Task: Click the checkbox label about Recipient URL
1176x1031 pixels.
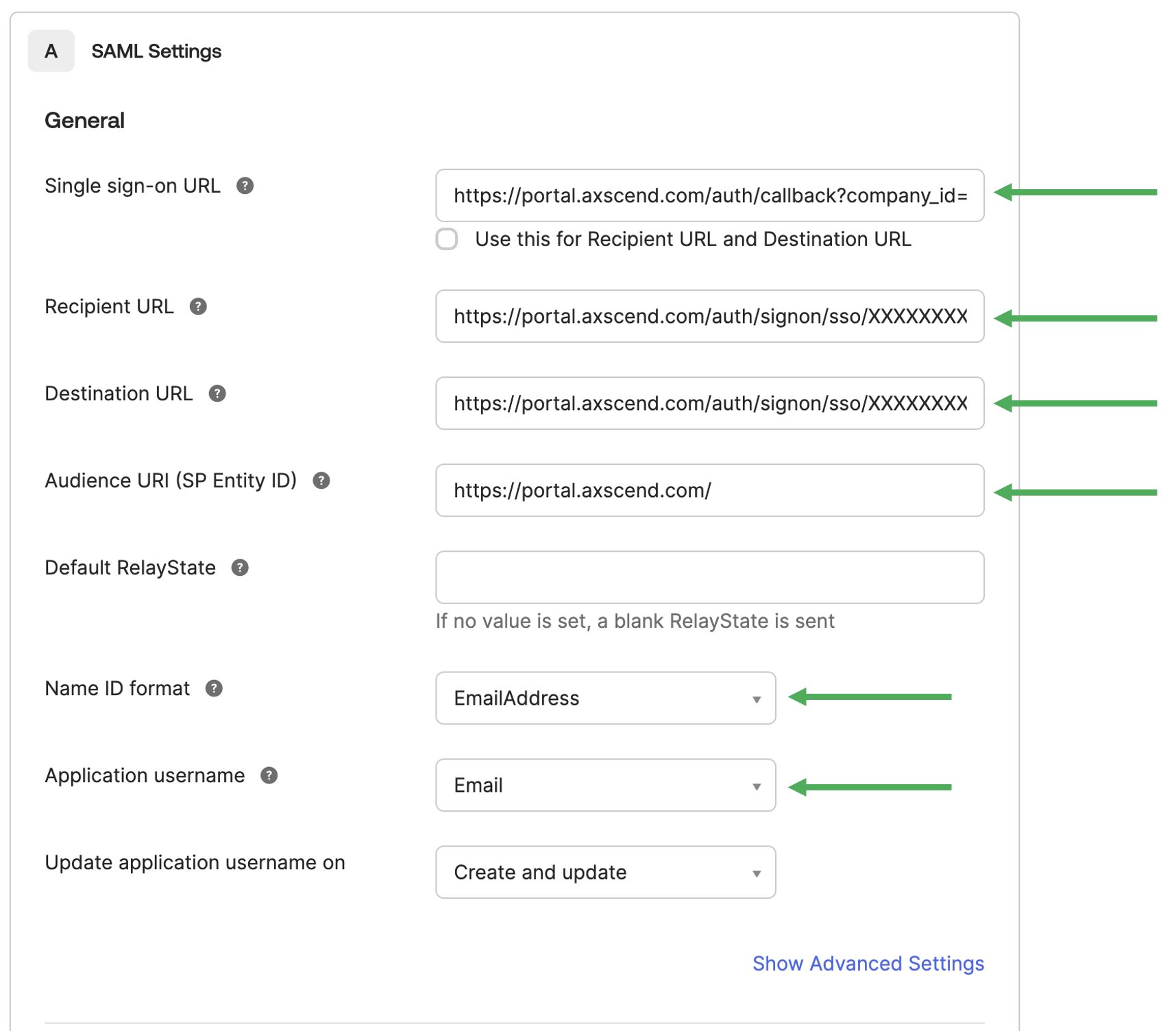Action: tap(692, 239)
